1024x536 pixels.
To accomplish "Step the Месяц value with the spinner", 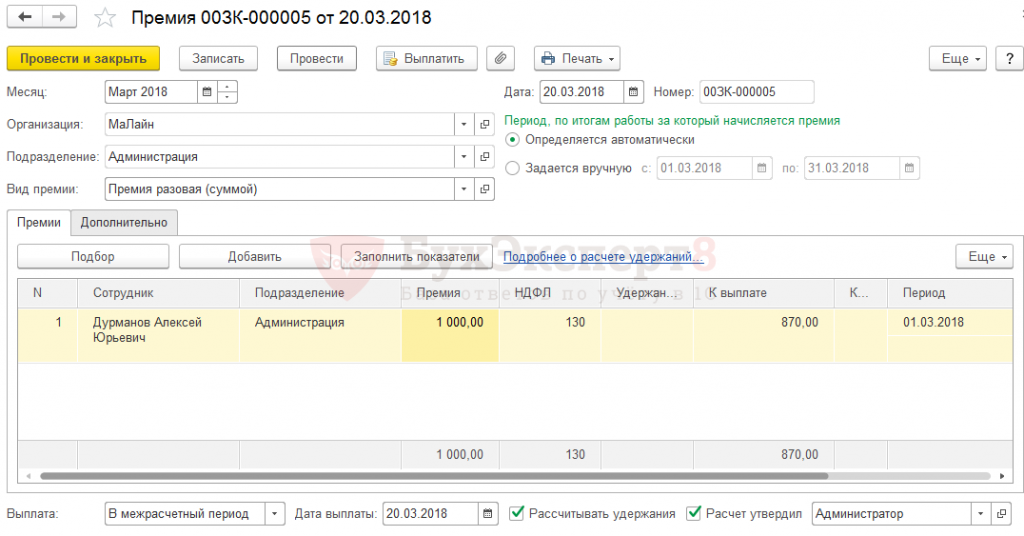I will point(227,92).
